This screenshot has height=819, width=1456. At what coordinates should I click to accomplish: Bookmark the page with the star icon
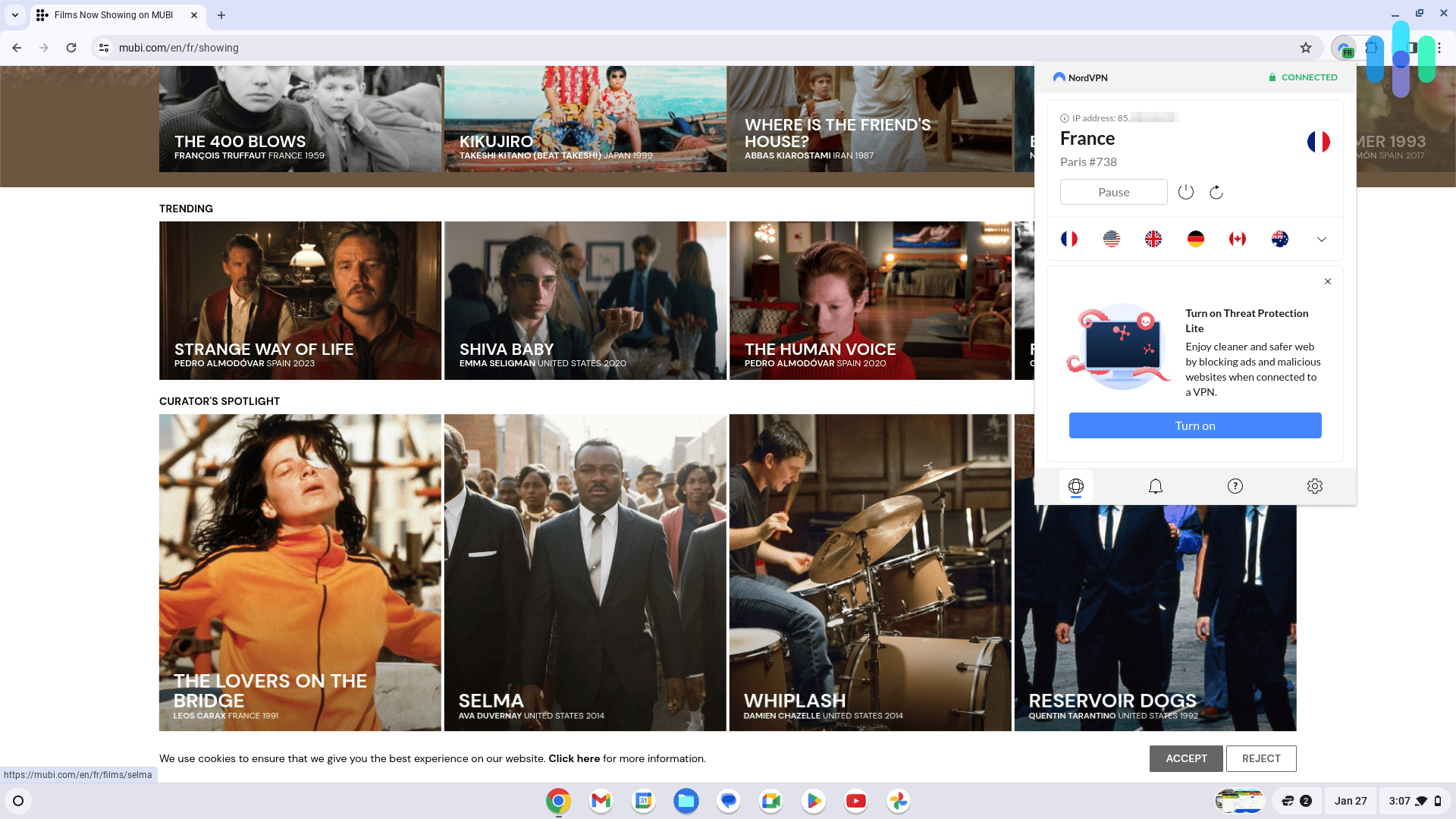pyautogui.click(x=1306, y=47)
